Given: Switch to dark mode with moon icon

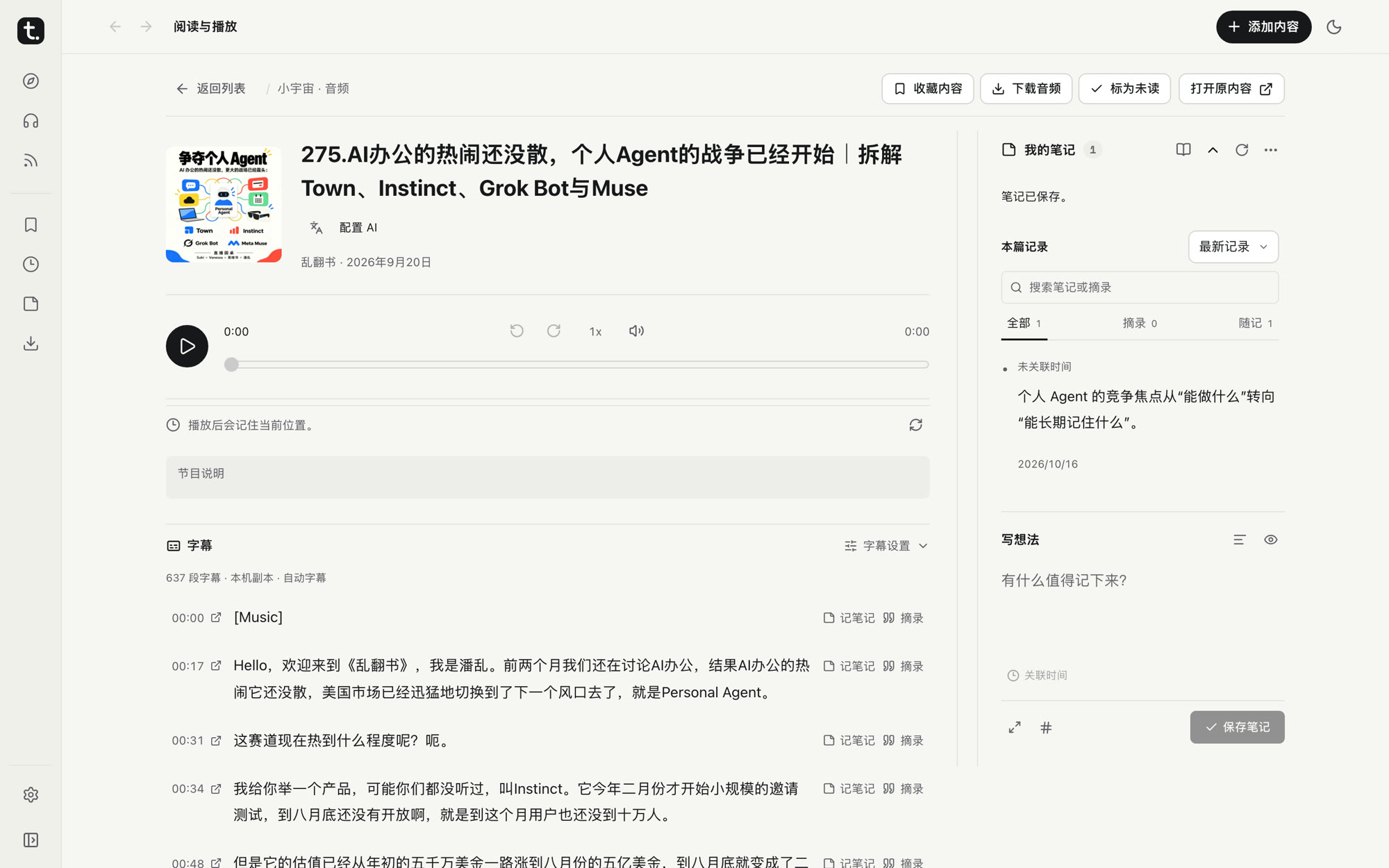Looking at the screenshot, I should click(x=1333, y=27).
